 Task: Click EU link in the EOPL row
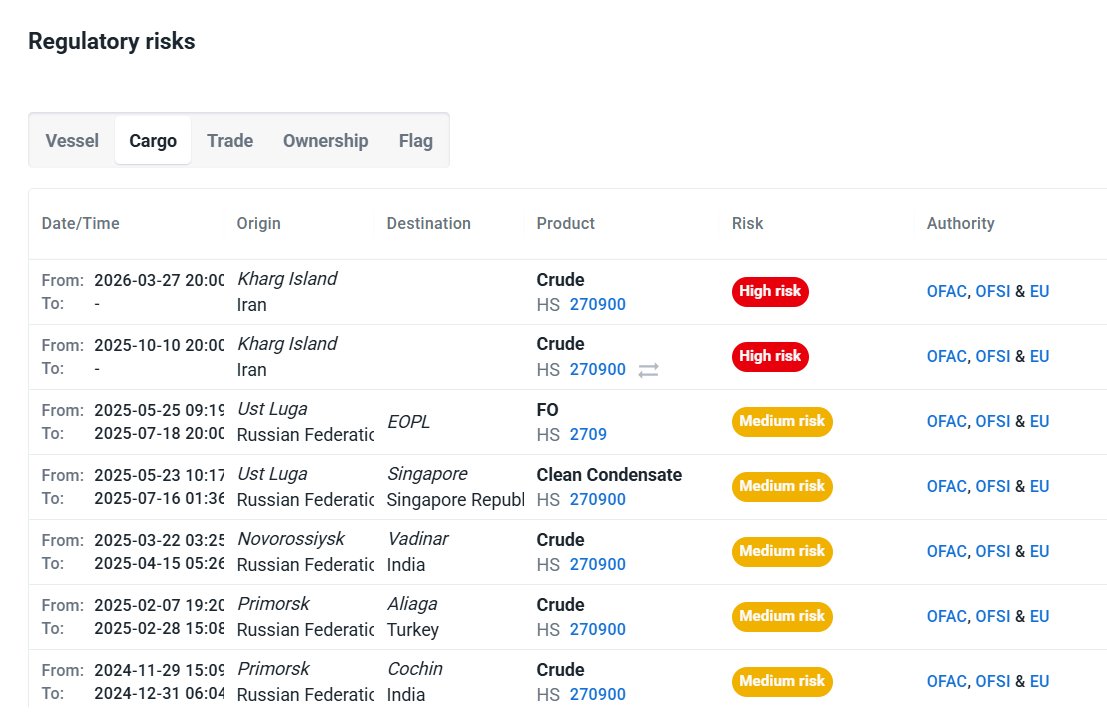coord(1039,421)
